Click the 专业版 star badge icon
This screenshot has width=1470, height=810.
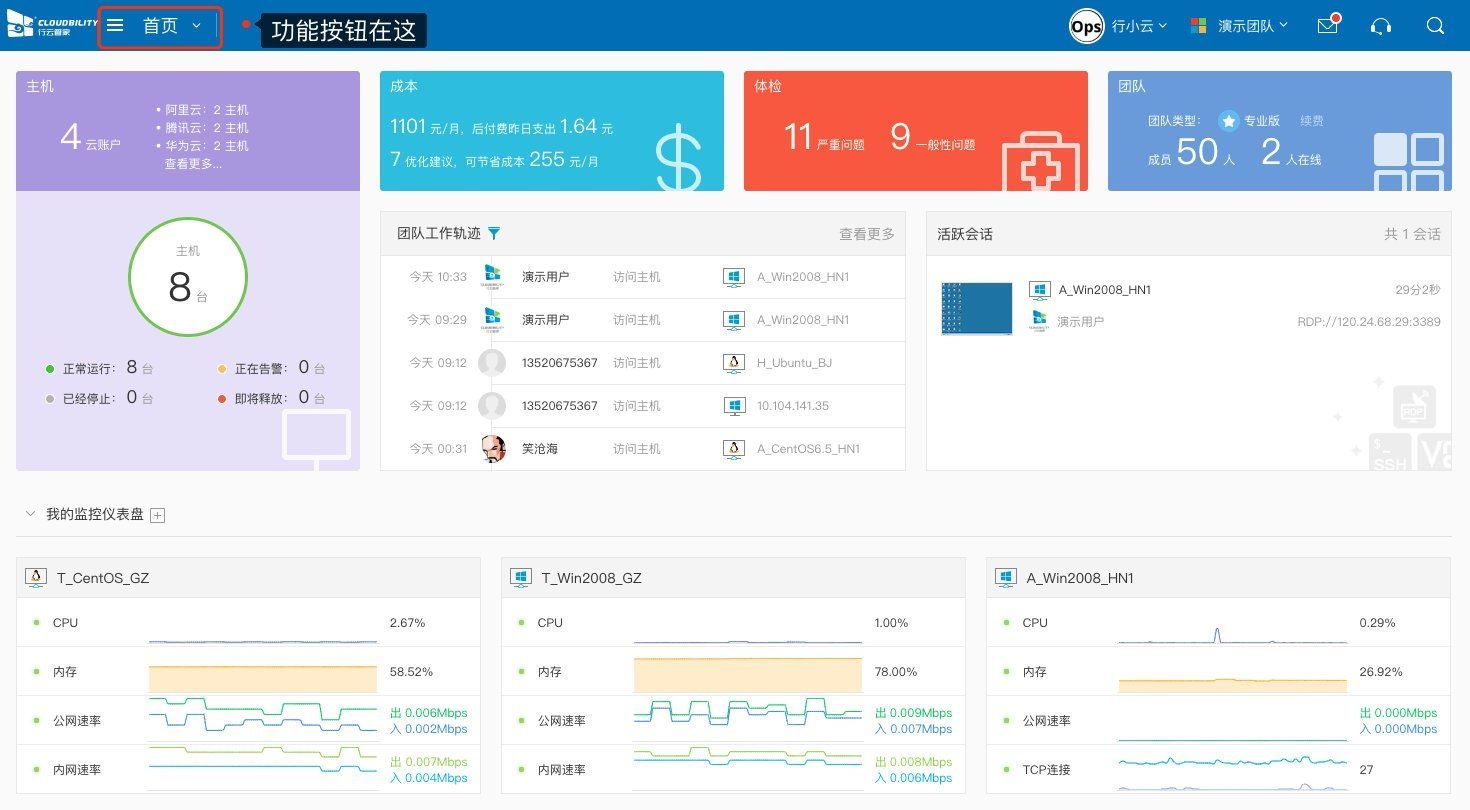coord(1228,121)
